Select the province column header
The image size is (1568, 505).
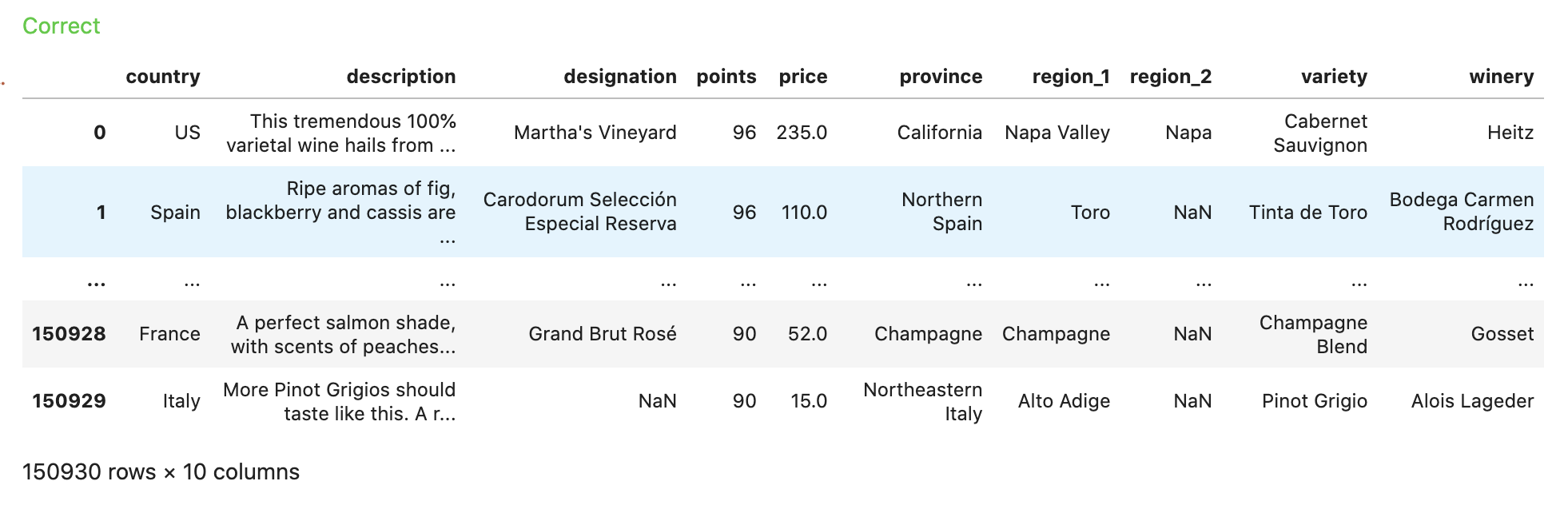click(x=941, y=77)
